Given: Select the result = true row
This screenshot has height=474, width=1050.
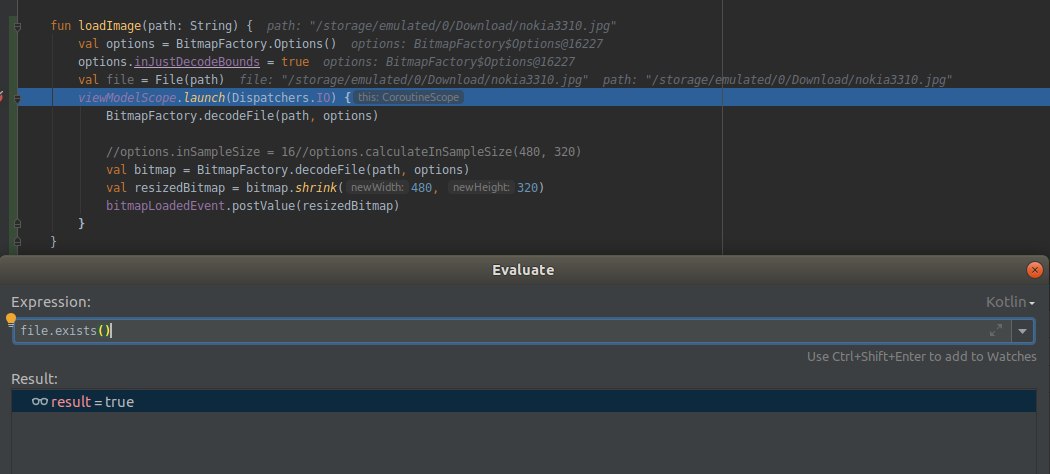Looking at the screenshot, I should [524, 402].
